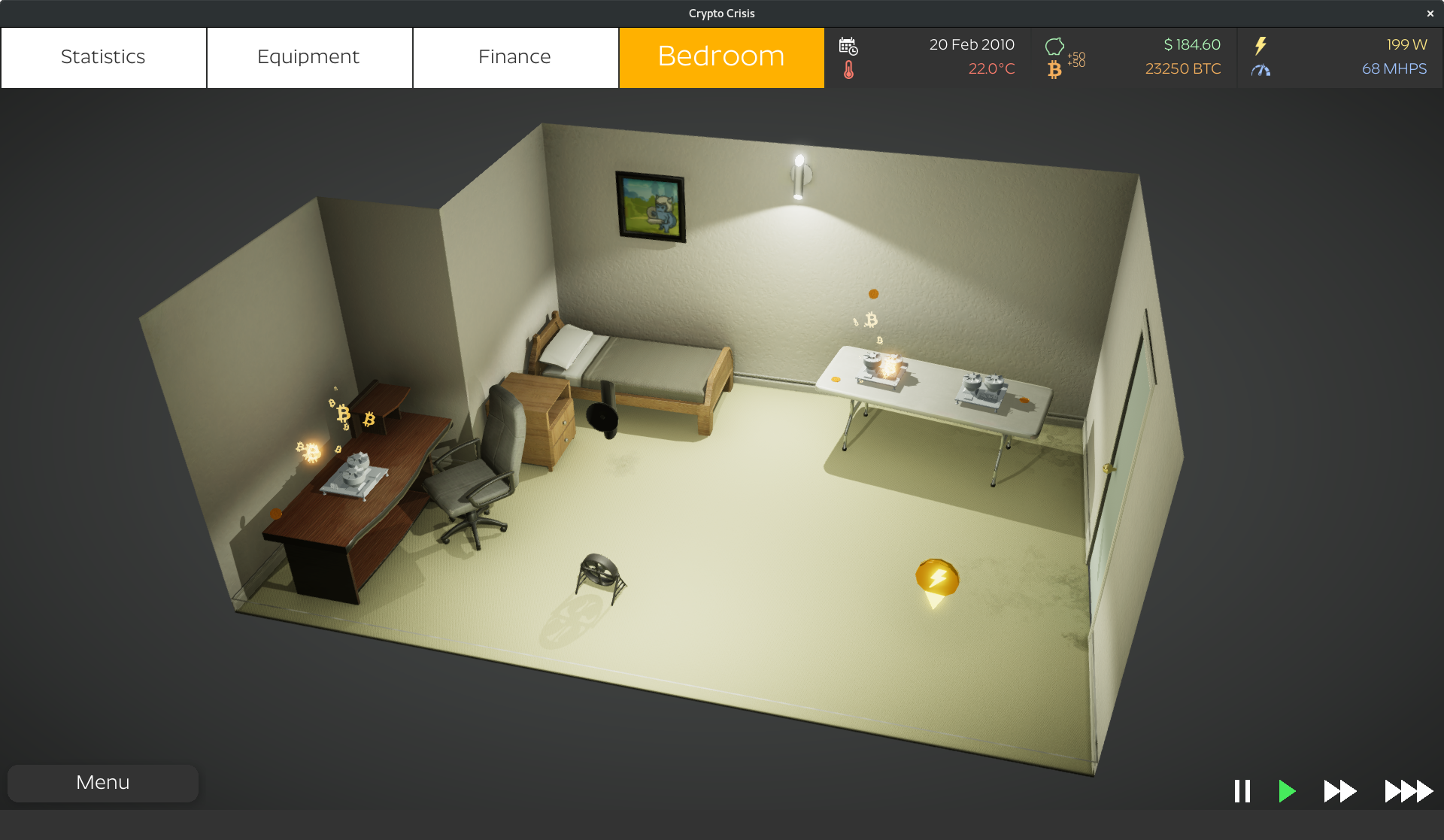Viewport: 1444px width, 840px height.
Task: Click the wattage power consumption icon
Action: click(x=1261, y=44)
